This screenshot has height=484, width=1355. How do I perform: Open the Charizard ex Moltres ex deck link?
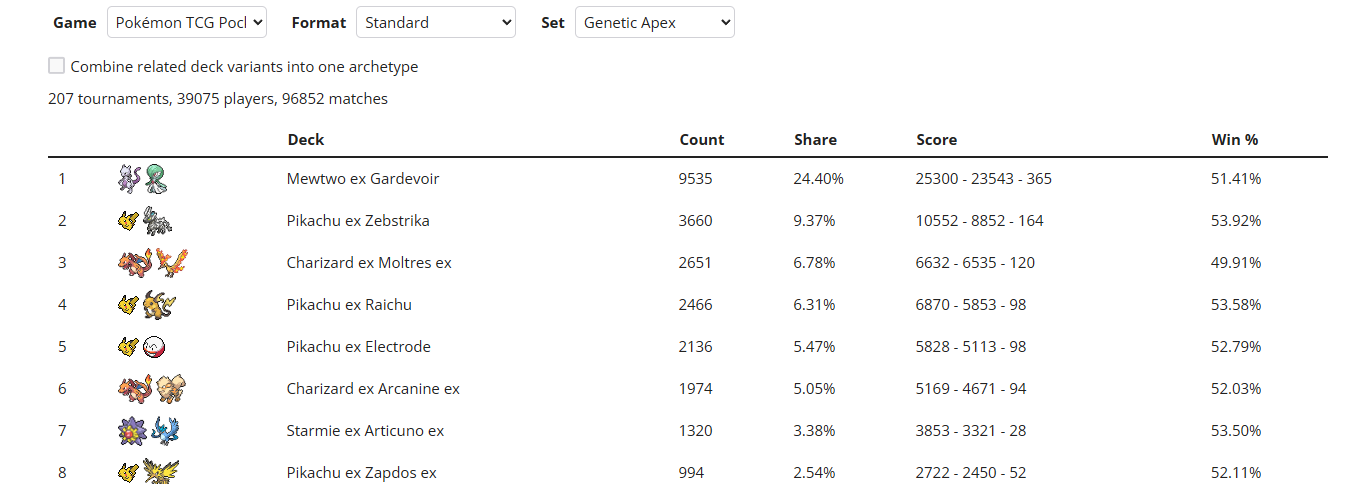369,263
